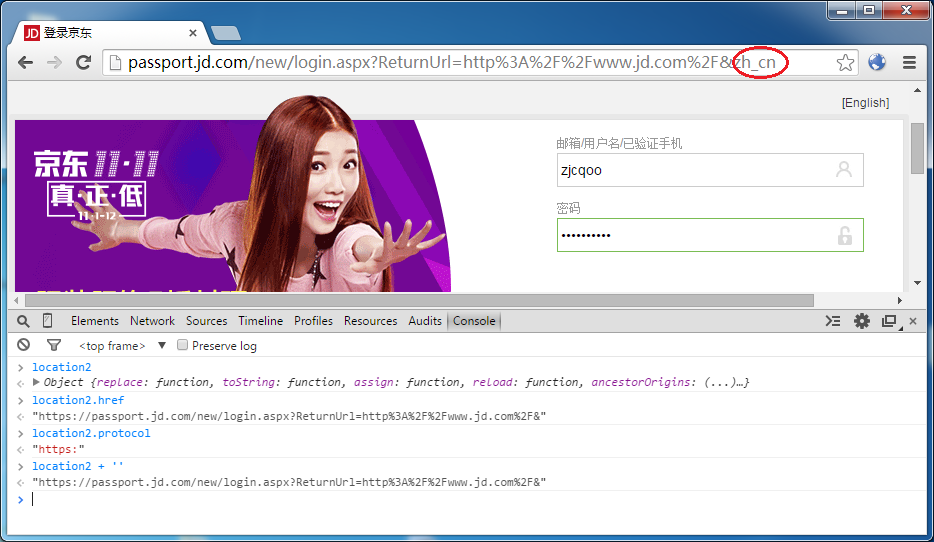Maximize the browser window
The image size is (934, 542).
point(869,11)
